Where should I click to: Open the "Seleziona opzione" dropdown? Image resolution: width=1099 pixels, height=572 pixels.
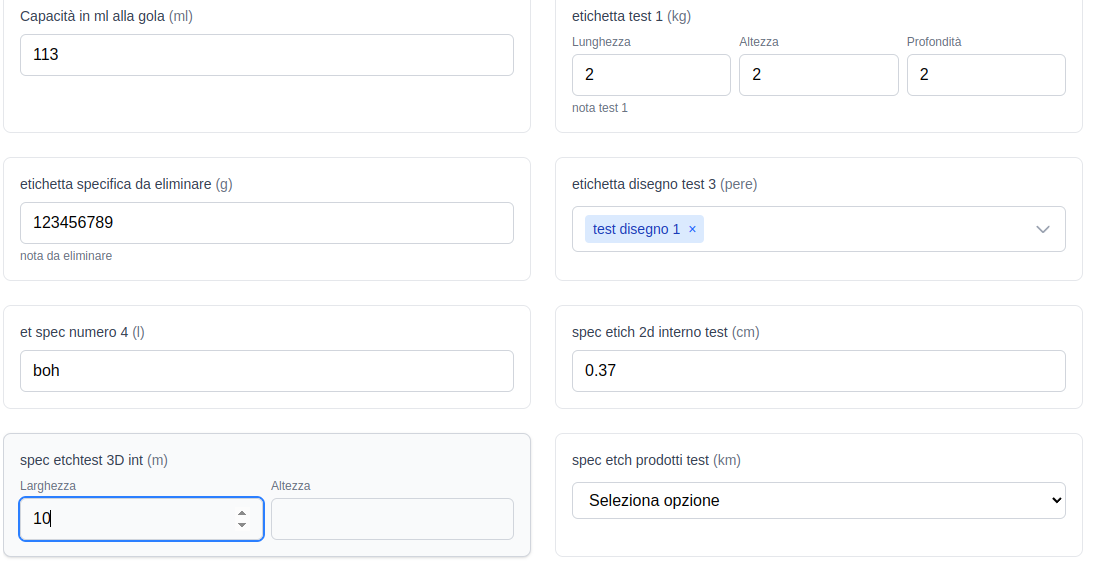click(818, 500)
